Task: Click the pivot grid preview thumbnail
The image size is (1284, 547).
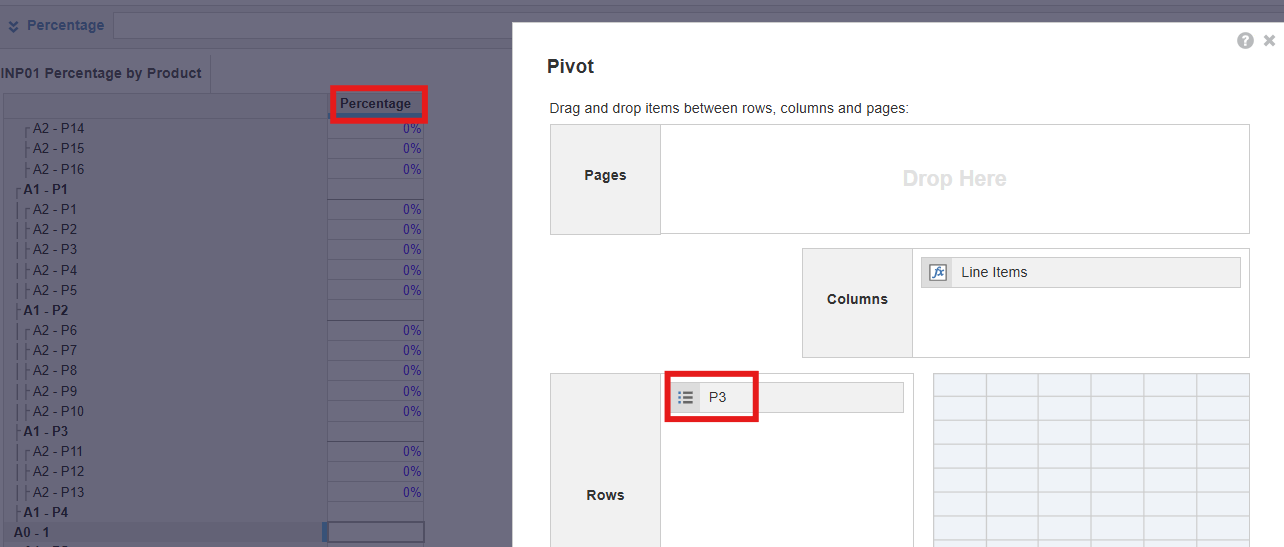Action: click(1091, 460)
